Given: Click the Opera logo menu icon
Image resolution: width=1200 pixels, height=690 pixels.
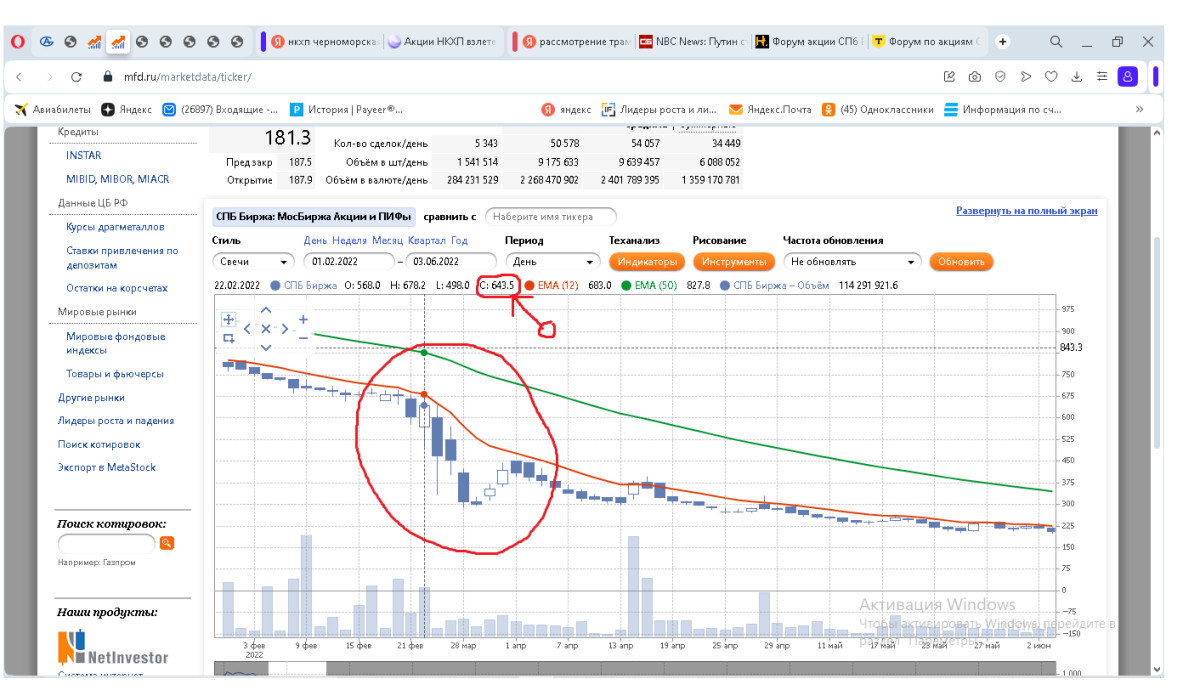Looking at the screenshot, I should point(18,42).
